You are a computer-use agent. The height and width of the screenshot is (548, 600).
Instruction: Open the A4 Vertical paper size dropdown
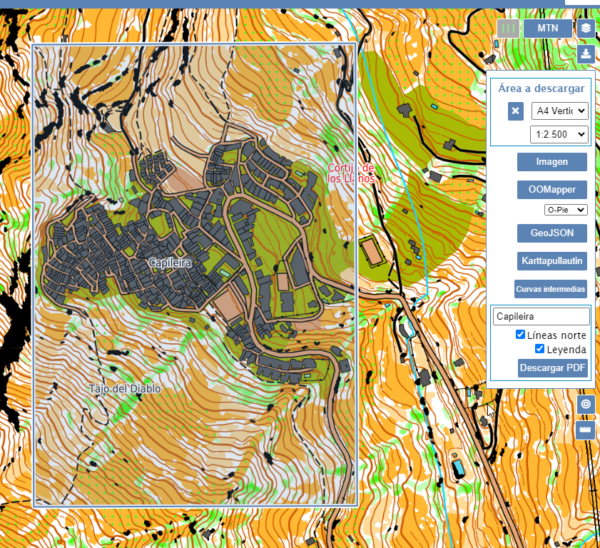coord(560,111)
